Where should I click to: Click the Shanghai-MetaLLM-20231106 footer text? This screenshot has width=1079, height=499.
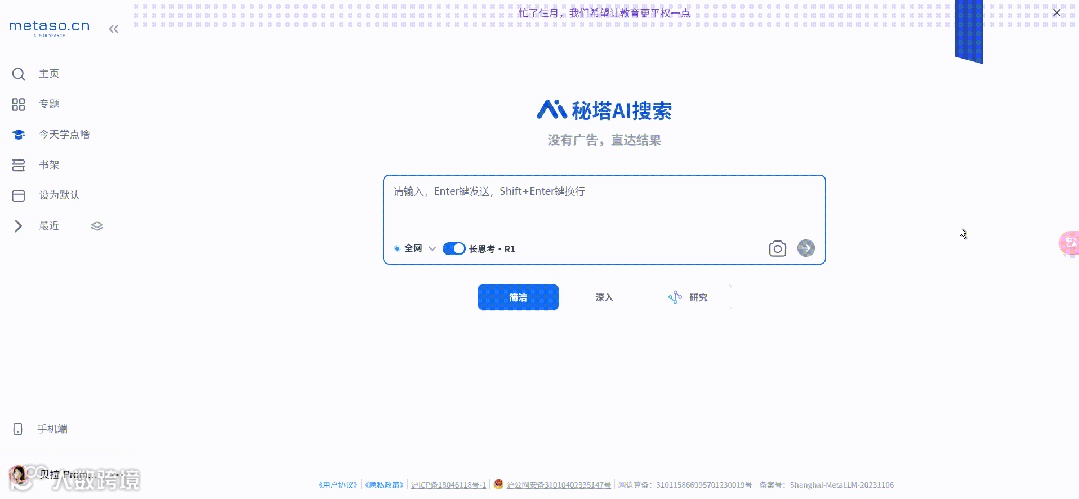click(x=842, y=485)
